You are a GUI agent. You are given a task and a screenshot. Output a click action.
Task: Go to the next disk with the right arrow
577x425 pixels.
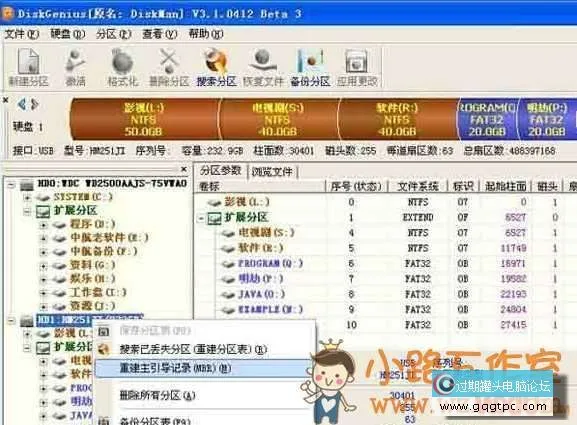35,105
